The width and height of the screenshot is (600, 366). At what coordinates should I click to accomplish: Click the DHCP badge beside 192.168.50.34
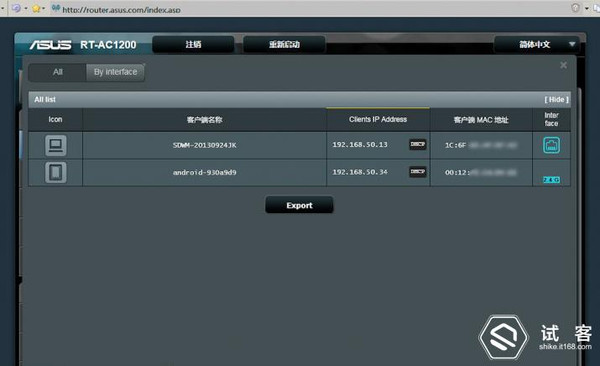pyautogui.click(x=417, y=172)
